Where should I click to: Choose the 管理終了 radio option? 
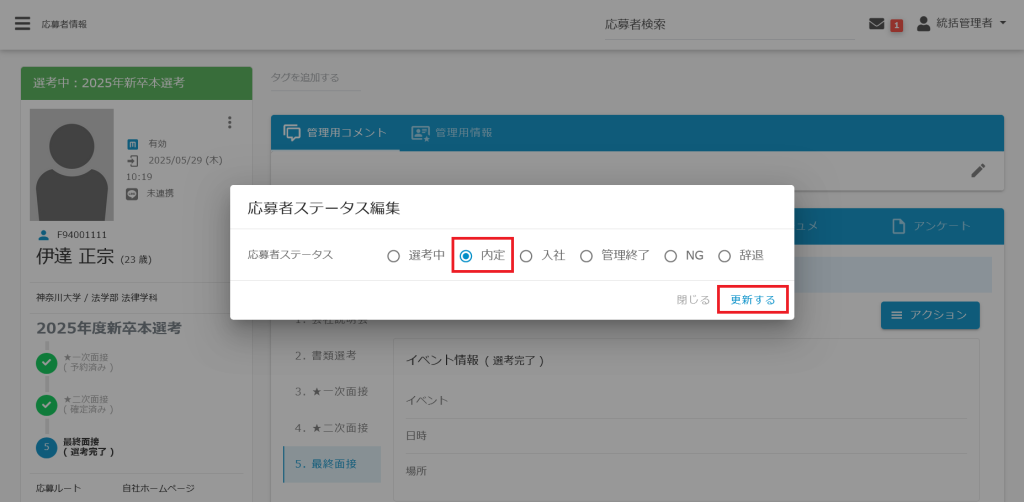pos(586,256)
